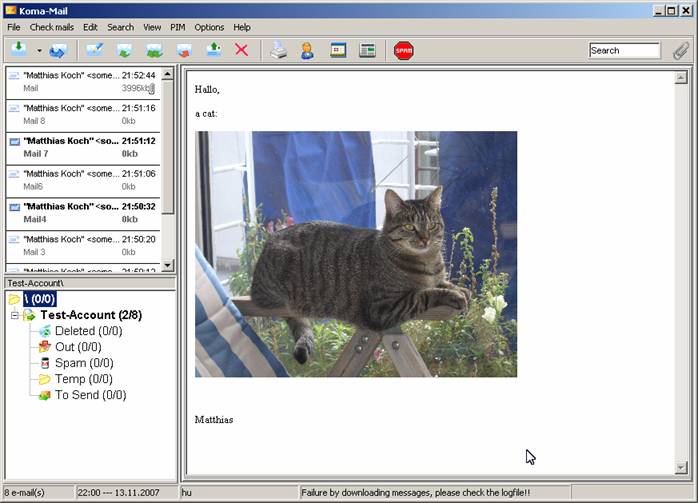Click the download mails toolbar icon

pos(19,50)
